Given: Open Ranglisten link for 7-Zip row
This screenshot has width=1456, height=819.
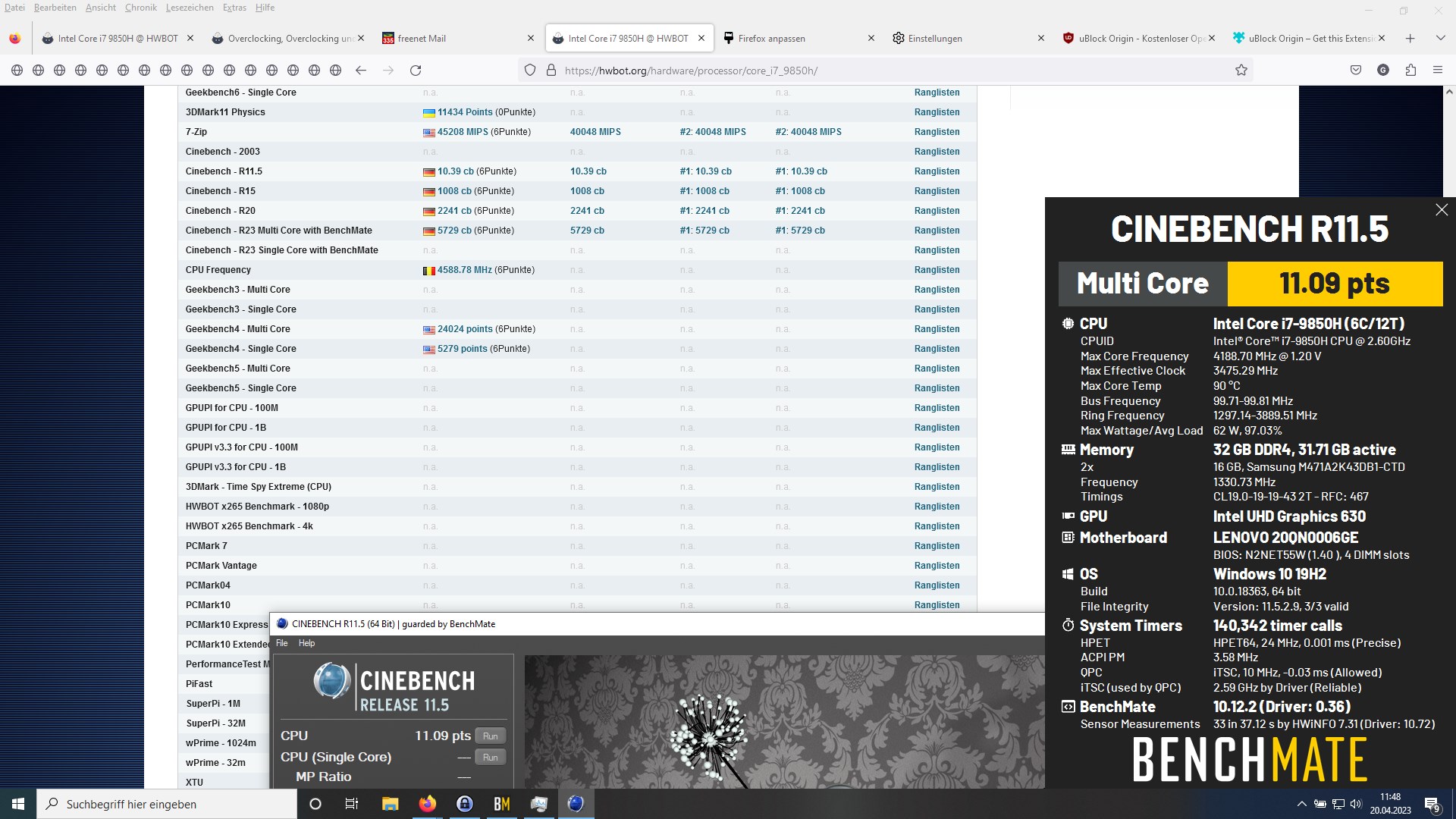Looking at the screenshot, I should [x=937, y=132].
